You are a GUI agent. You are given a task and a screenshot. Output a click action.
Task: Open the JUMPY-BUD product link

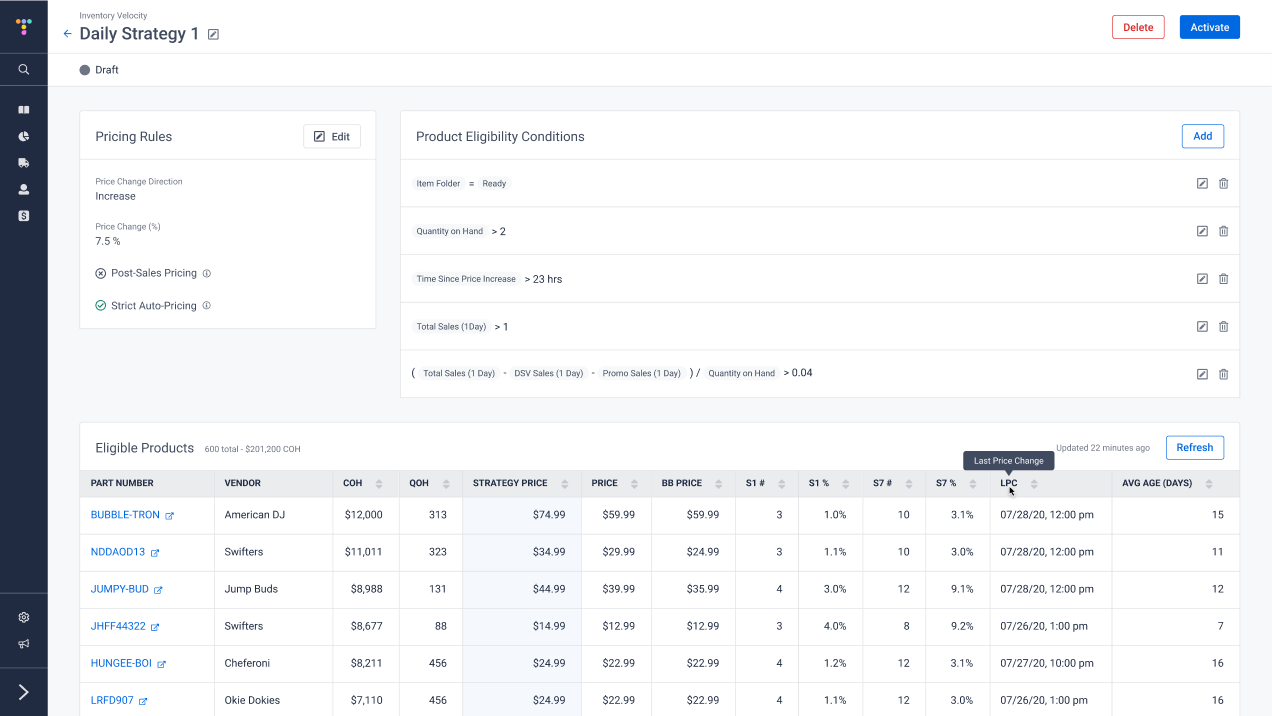[118, 589]
